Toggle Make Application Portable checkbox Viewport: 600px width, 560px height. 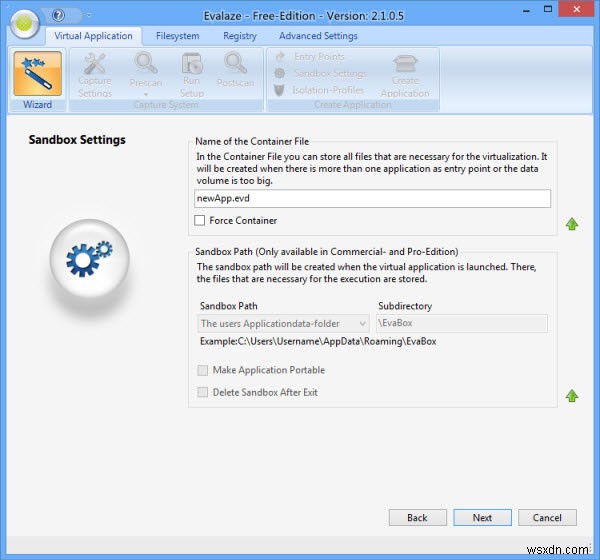point(202,370)
